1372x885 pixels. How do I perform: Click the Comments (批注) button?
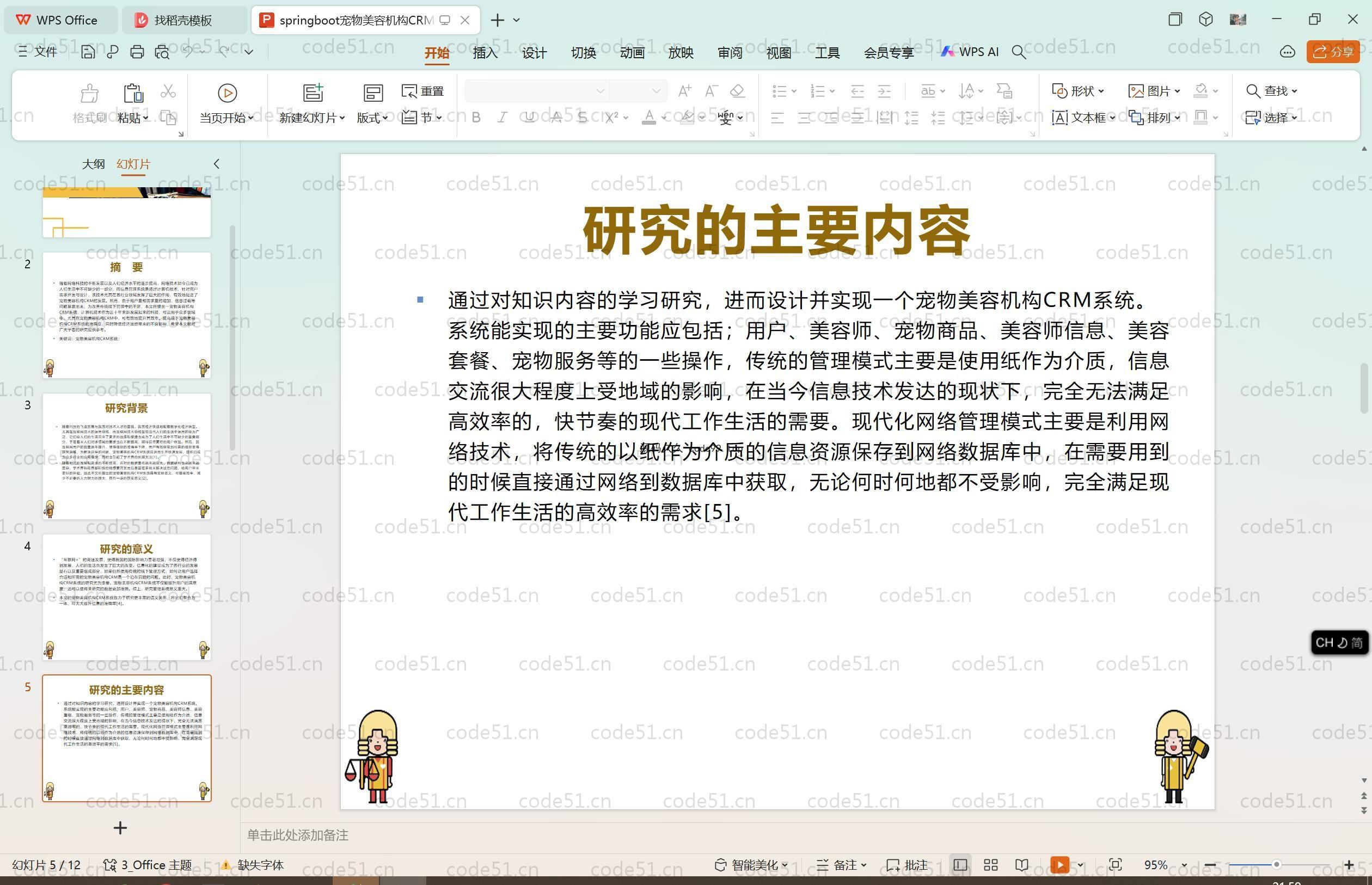click(x=908, y=865)
